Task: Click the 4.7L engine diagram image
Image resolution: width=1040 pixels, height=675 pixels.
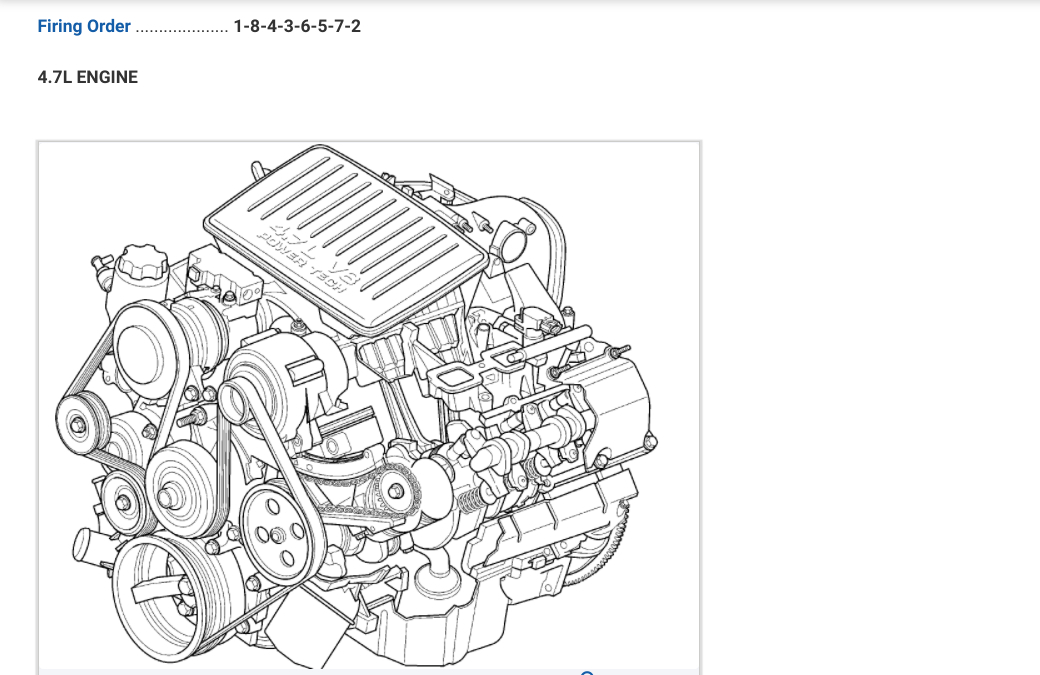Action: 369,407
